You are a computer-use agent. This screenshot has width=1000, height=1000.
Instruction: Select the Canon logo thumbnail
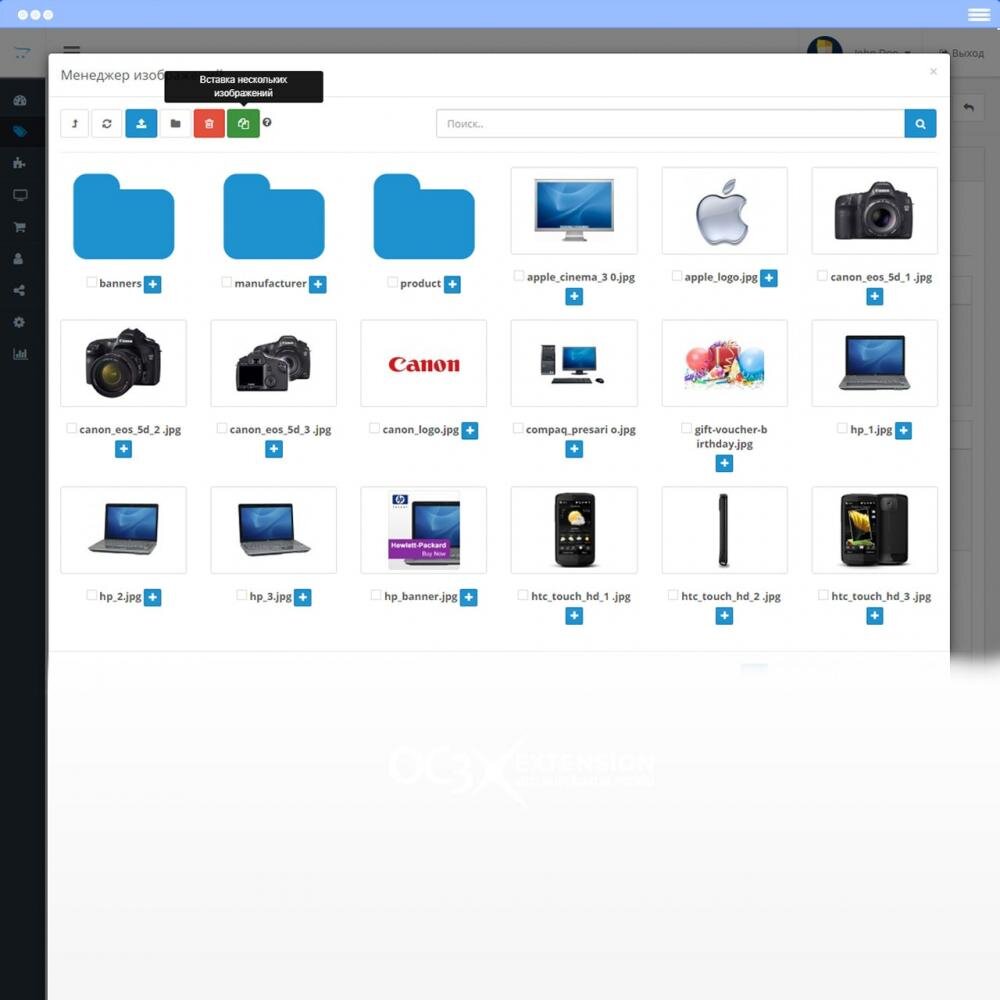(x=423, y=363)
